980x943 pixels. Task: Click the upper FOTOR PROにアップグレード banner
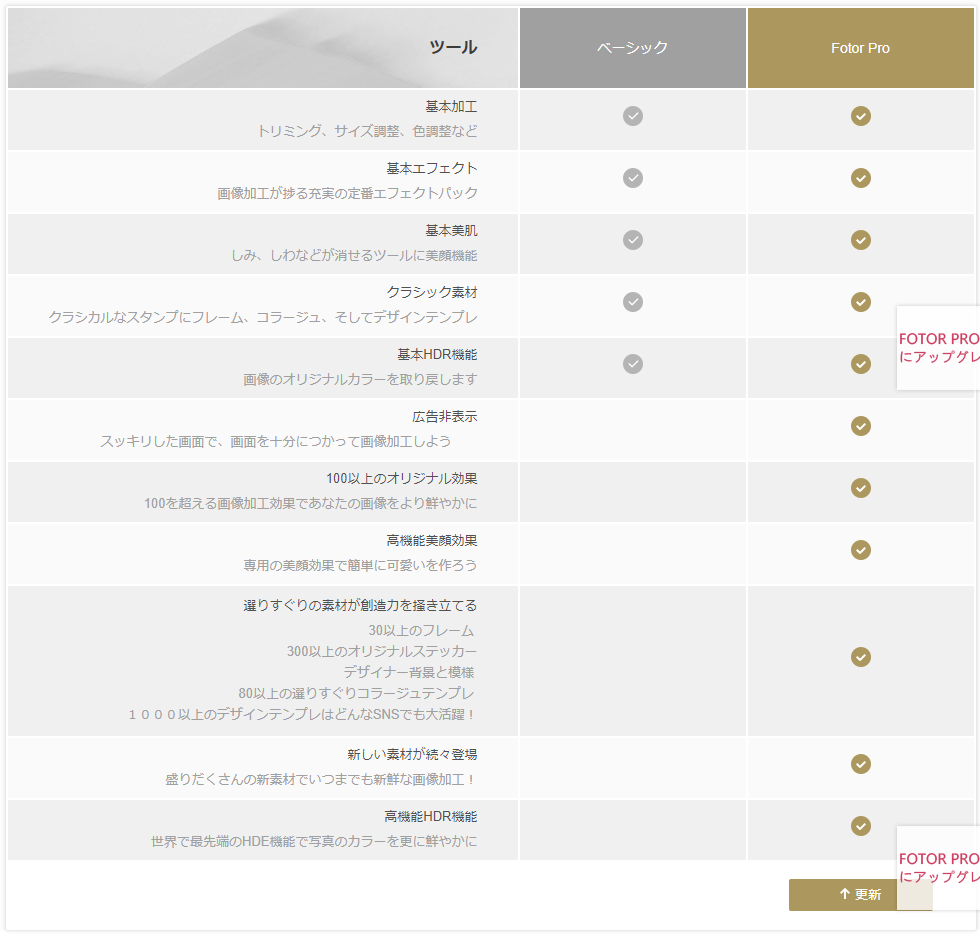click(x=938, y=347)
